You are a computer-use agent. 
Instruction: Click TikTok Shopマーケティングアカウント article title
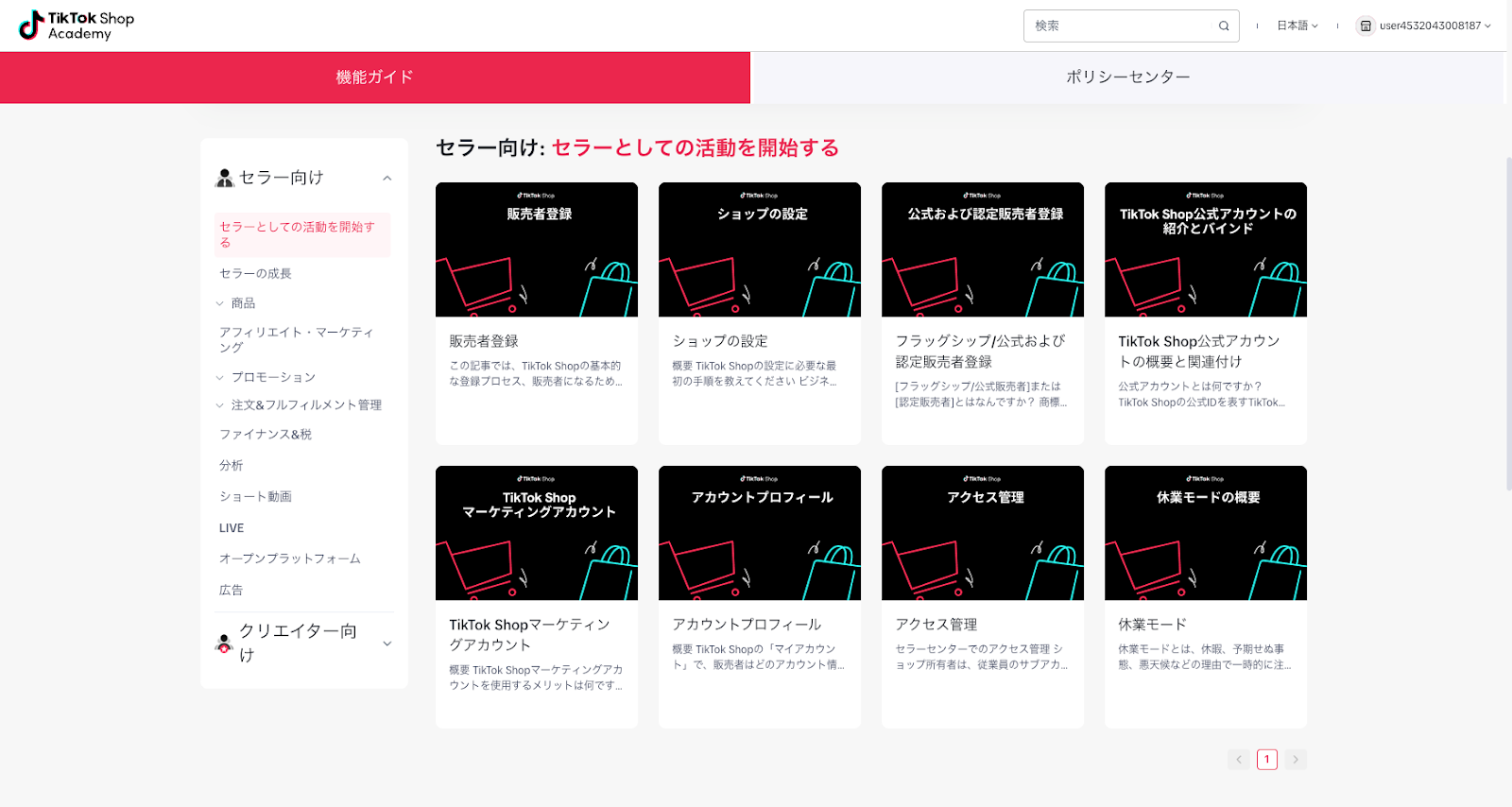[530, 635]
